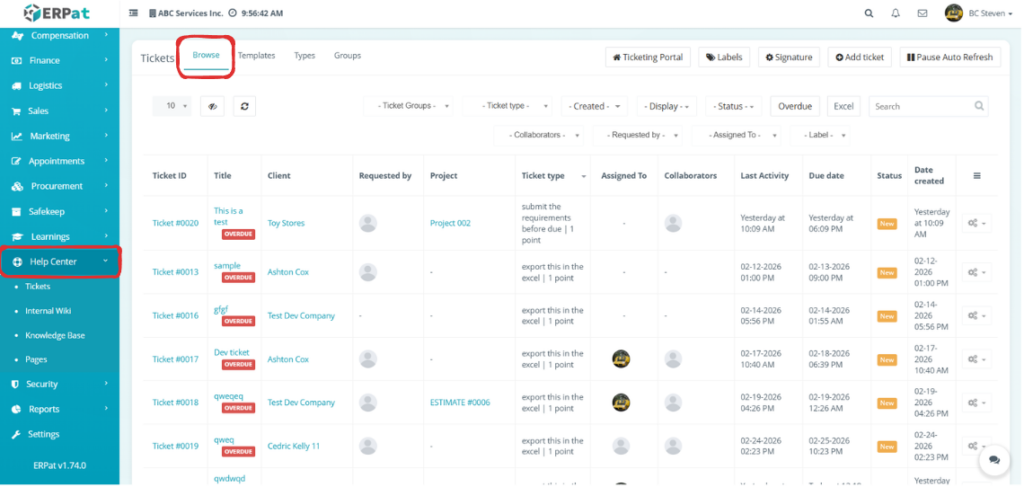
Task: Click the Add ticket button
Action: tap(859, 57)
